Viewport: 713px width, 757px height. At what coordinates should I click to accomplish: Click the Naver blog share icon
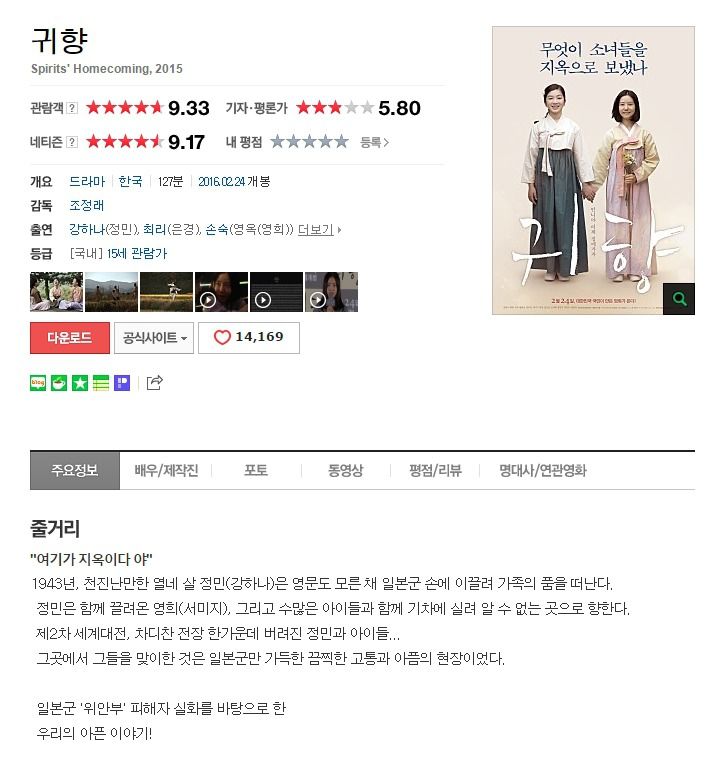(38, 383)
